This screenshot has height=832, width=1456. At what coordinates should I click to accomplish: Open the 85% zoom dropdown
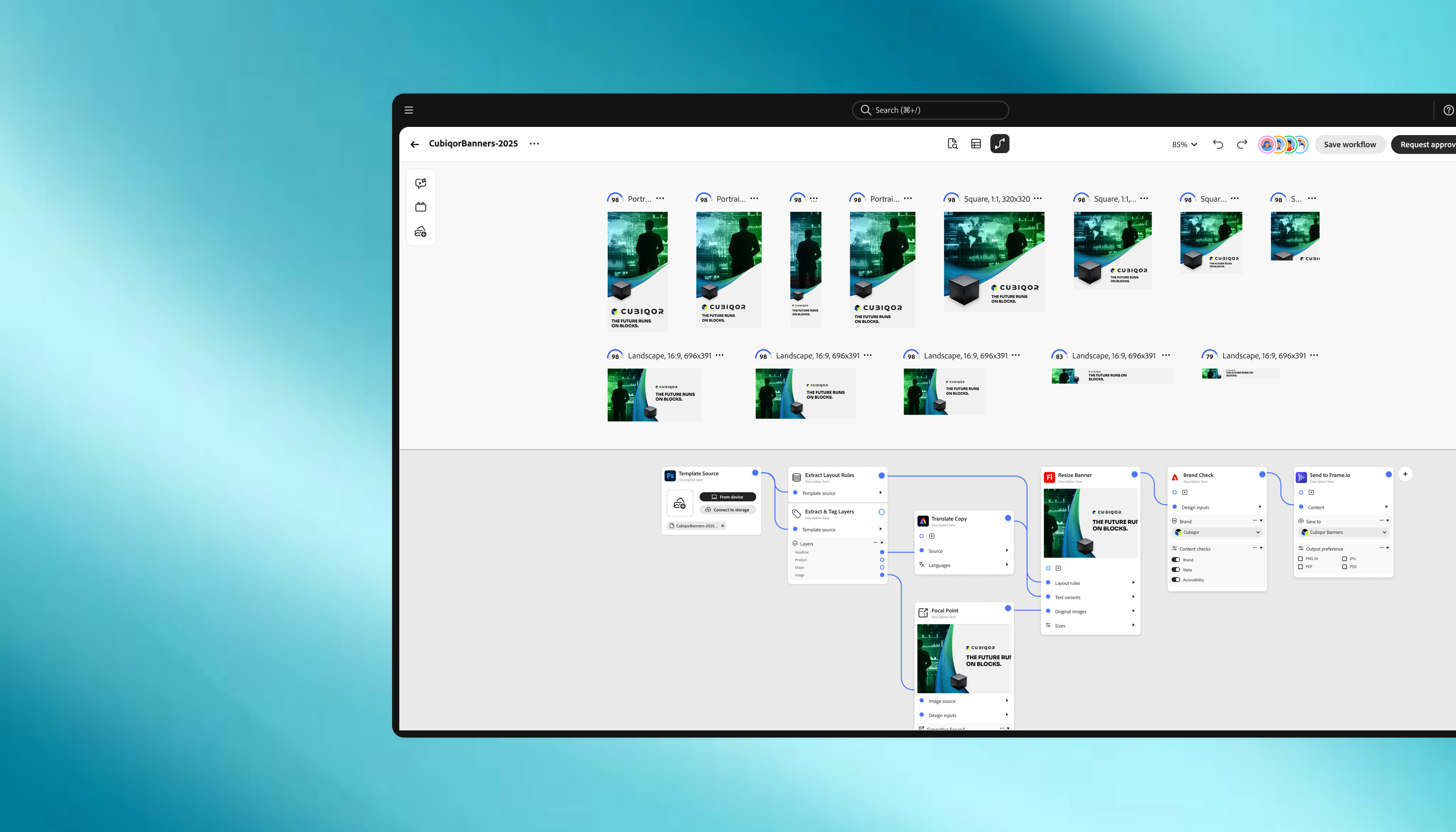tap(1184, 145)
